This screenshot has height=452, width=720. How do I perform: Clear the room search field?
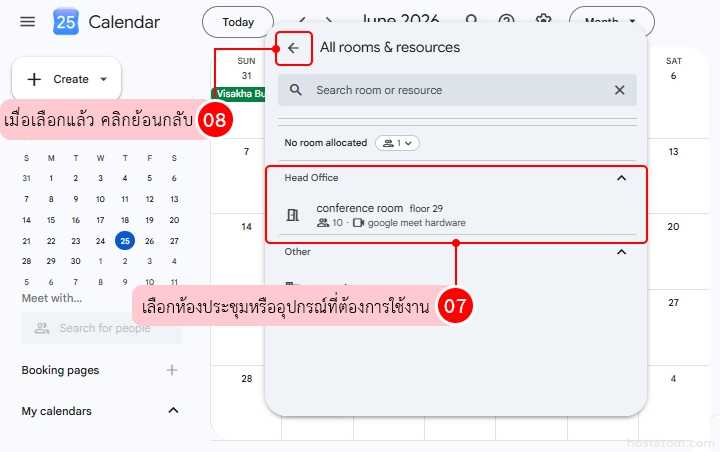coord(619,90)
